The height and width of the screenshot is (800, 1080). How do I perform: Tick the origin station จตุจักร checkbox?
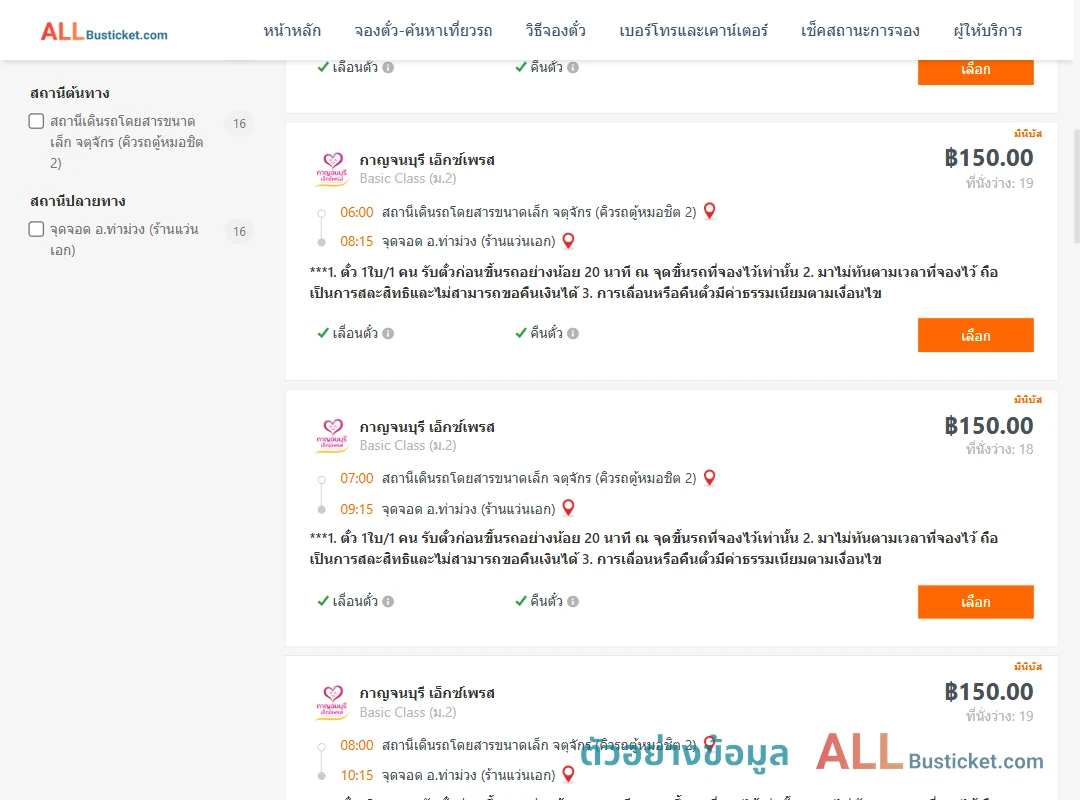pyautogui.click(x=37, y=121)
